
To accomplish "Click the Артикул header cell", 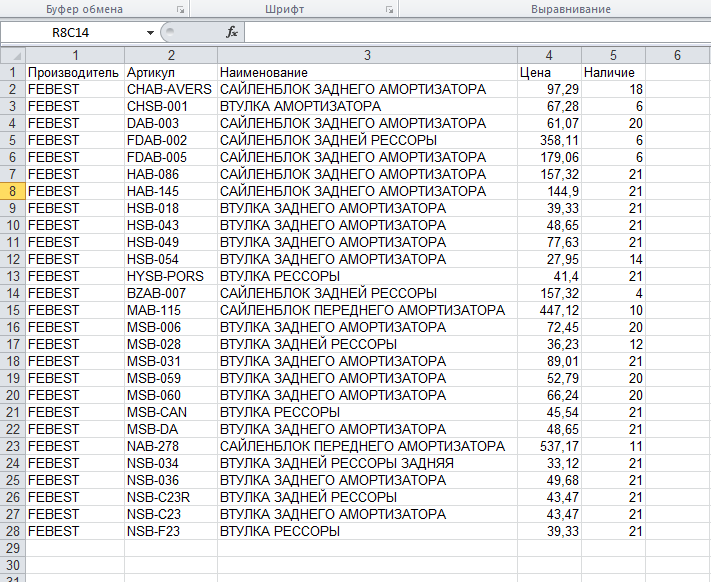I will (x=171, y=73).
